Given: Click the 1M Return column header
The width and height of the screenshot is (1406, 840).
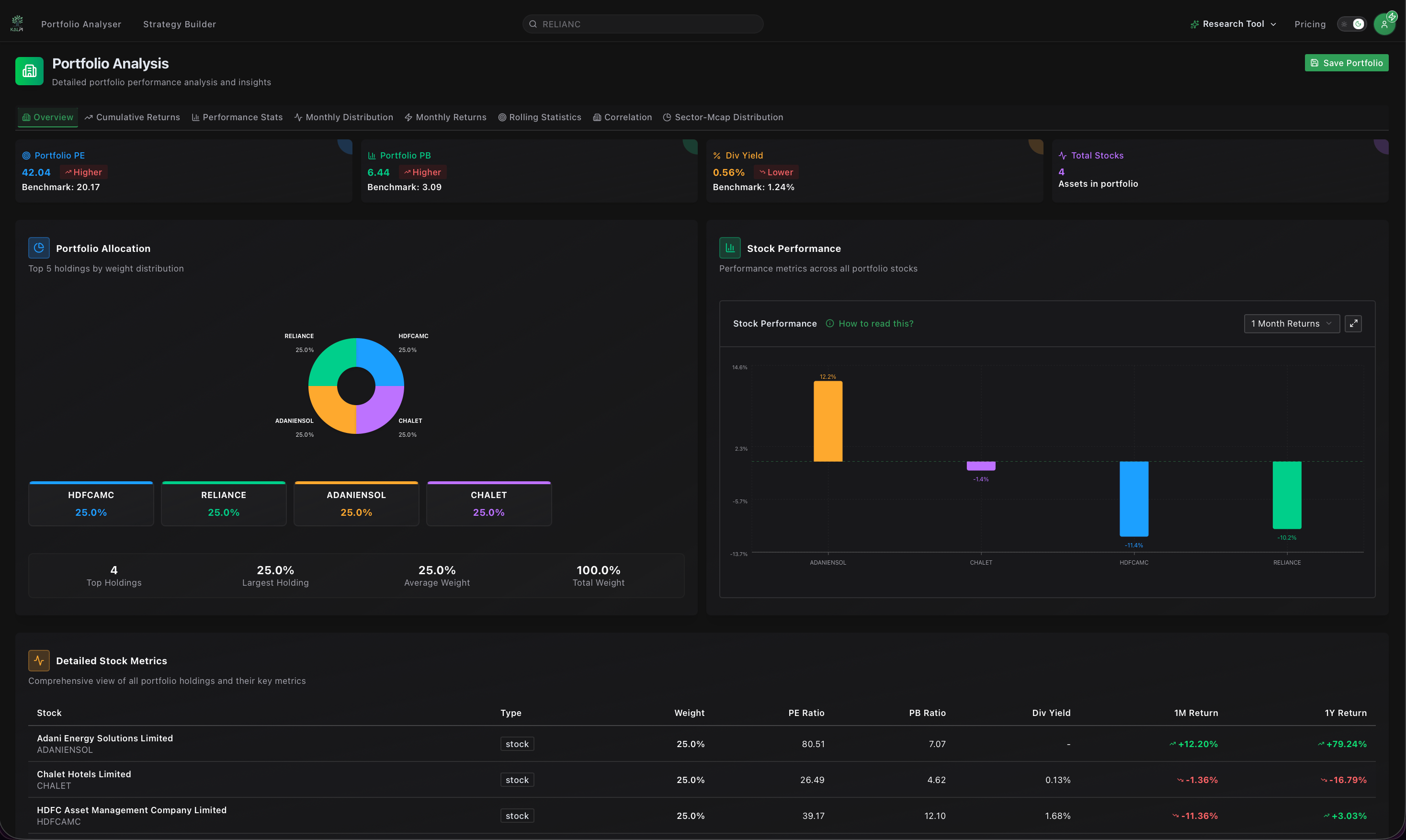Looking at the screenshot, I should pos(1196,713).
